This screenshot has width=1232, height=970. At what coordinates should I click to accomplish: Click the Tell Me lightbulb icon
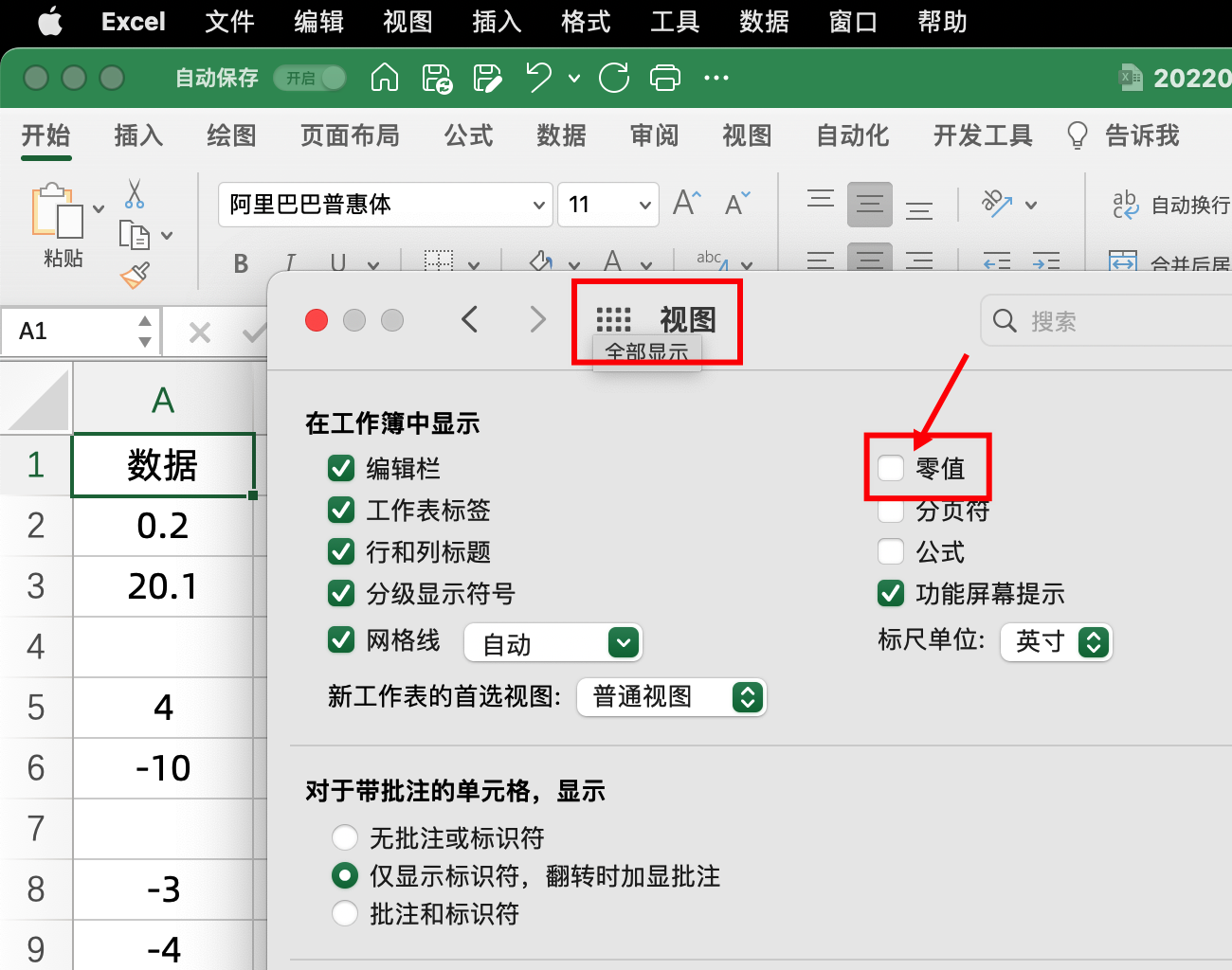(x=1077, y=135)
